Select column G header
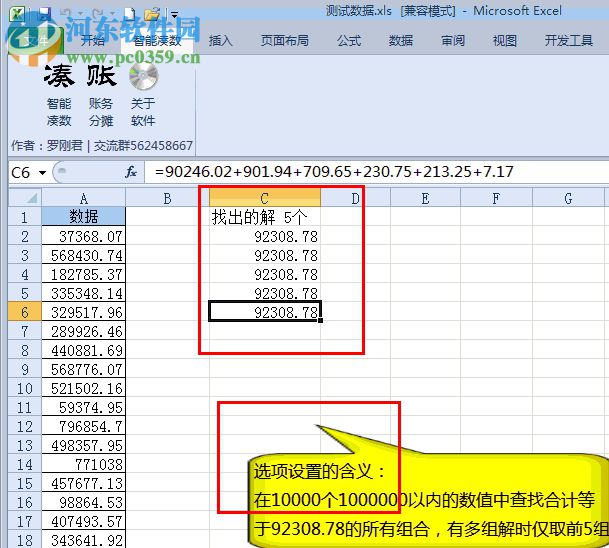 568,198
